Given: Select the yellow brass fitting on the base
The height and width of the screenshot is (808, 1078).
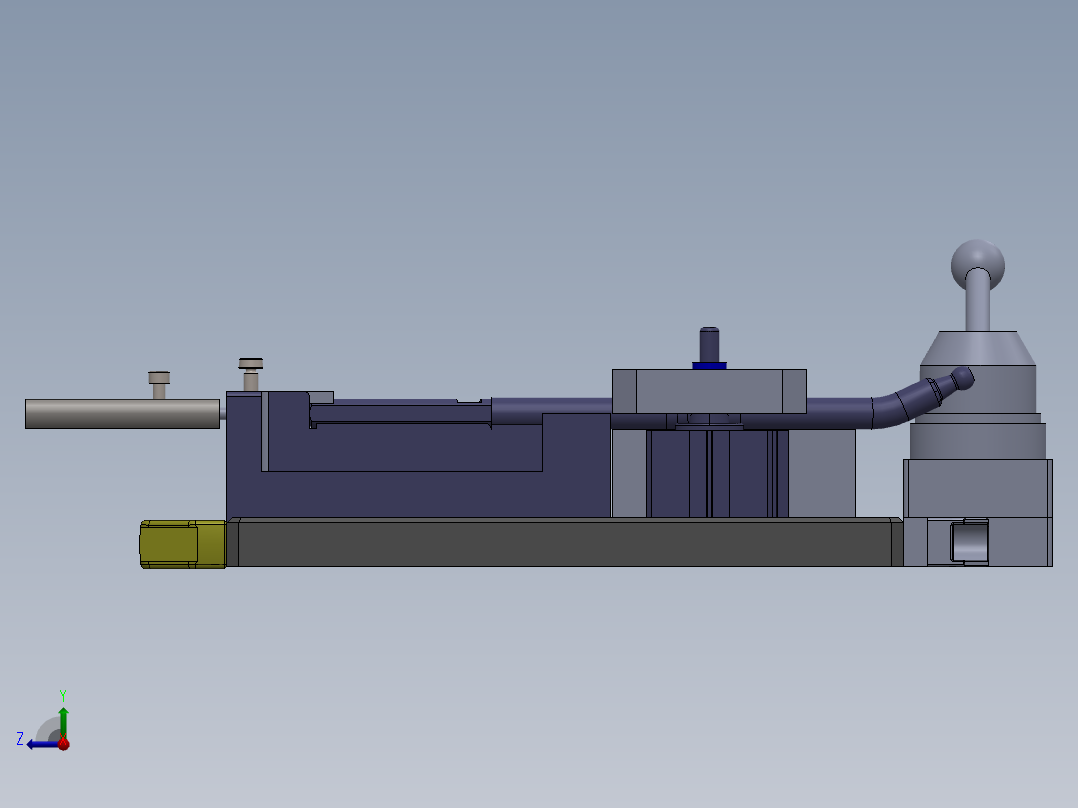Looking at the screenshot, I should point(183,544).
